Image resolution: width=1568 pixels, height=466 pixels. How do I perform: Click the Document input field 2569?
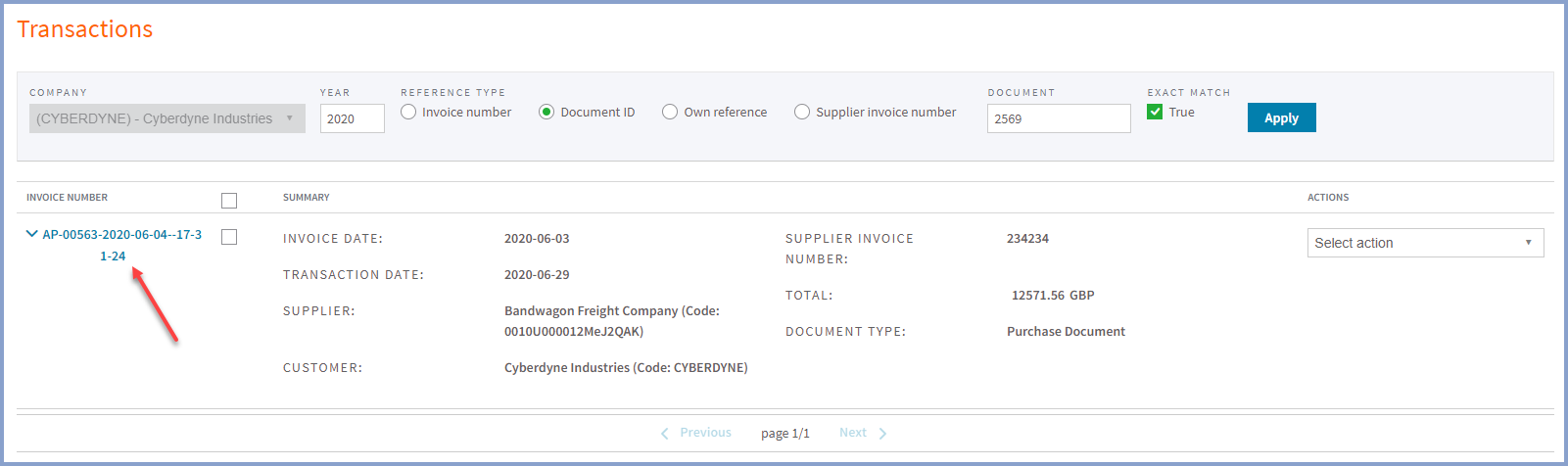coord(1059,118)
